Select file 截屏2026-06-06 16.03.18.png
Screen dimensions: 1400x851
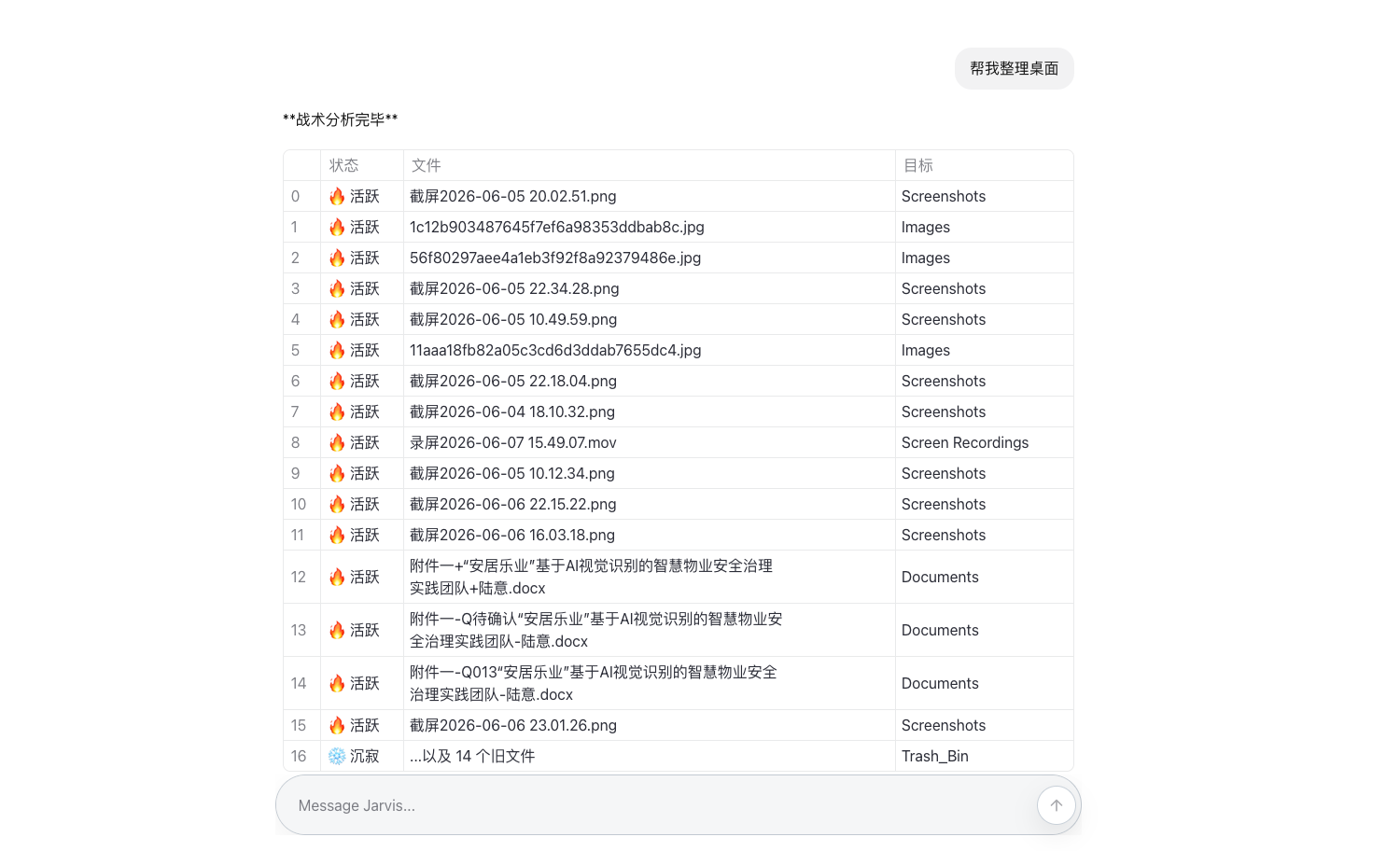(511, 535)
